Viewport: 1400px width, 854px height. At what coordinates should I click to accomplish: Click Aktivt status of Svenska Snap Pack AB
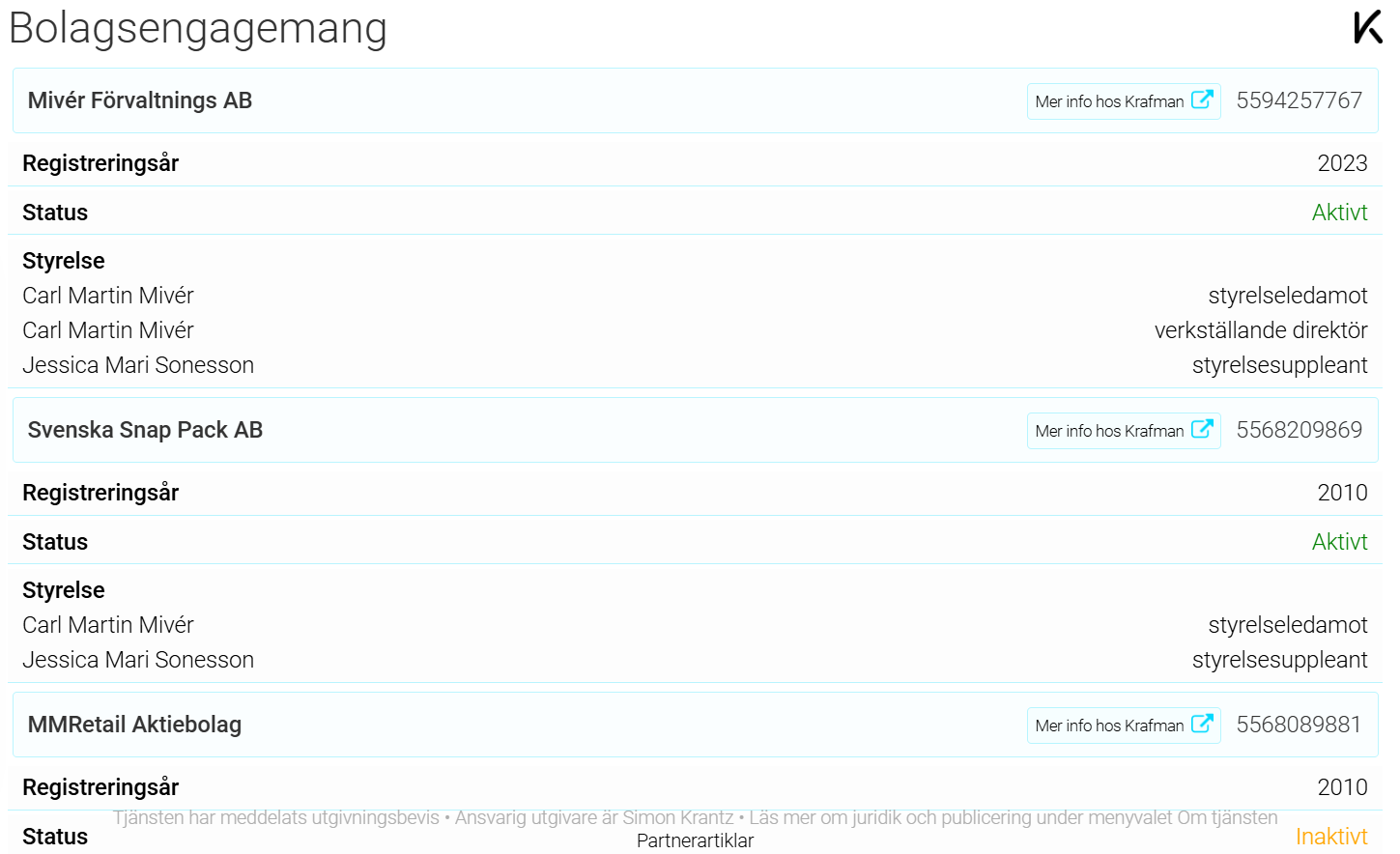coord(1339,542)
